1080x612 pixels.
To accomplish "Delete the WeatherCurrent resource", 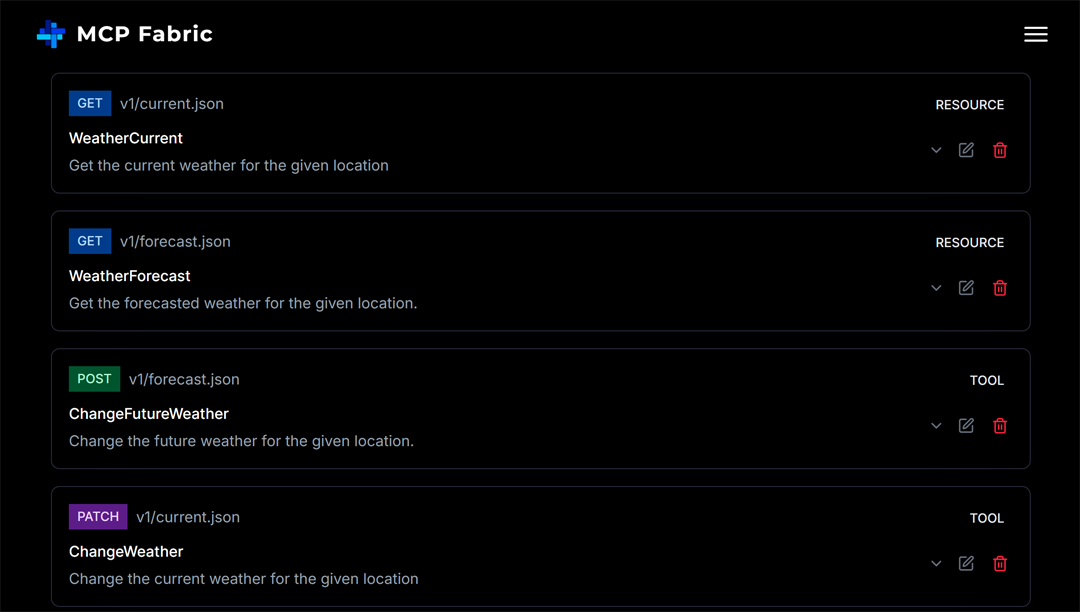I will [1000, 150].
